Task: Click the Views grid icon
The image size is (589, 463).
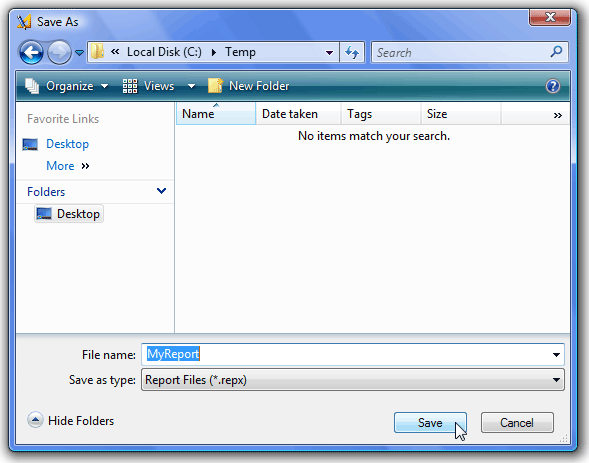Action: click(130, 86)
